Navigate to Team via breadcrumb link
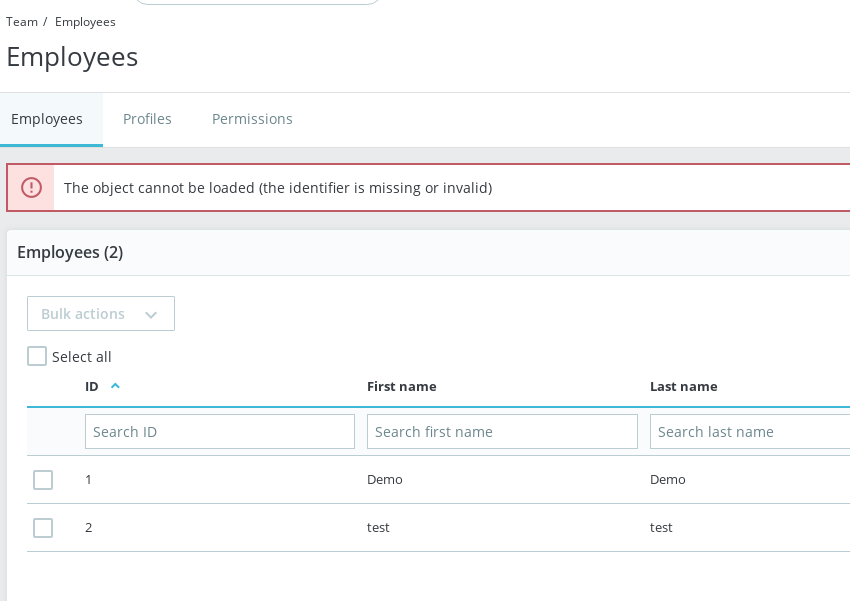850x601 pixels. (22, 21)
